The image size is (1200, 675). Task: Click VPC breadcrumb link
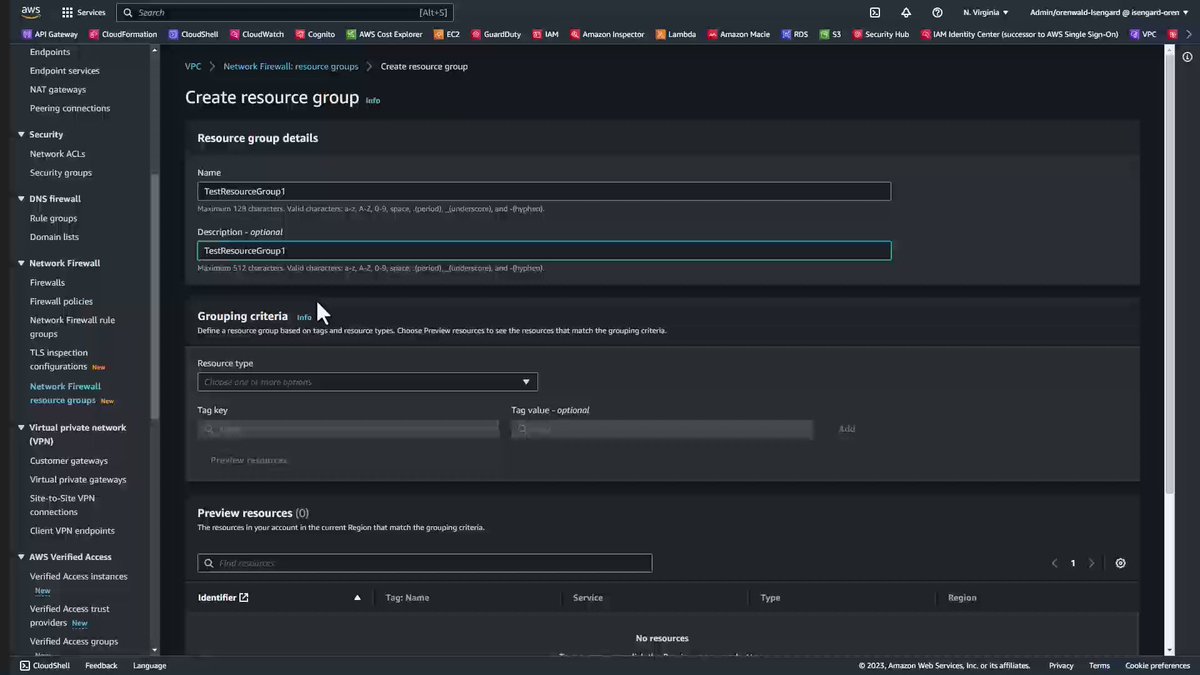193,66
